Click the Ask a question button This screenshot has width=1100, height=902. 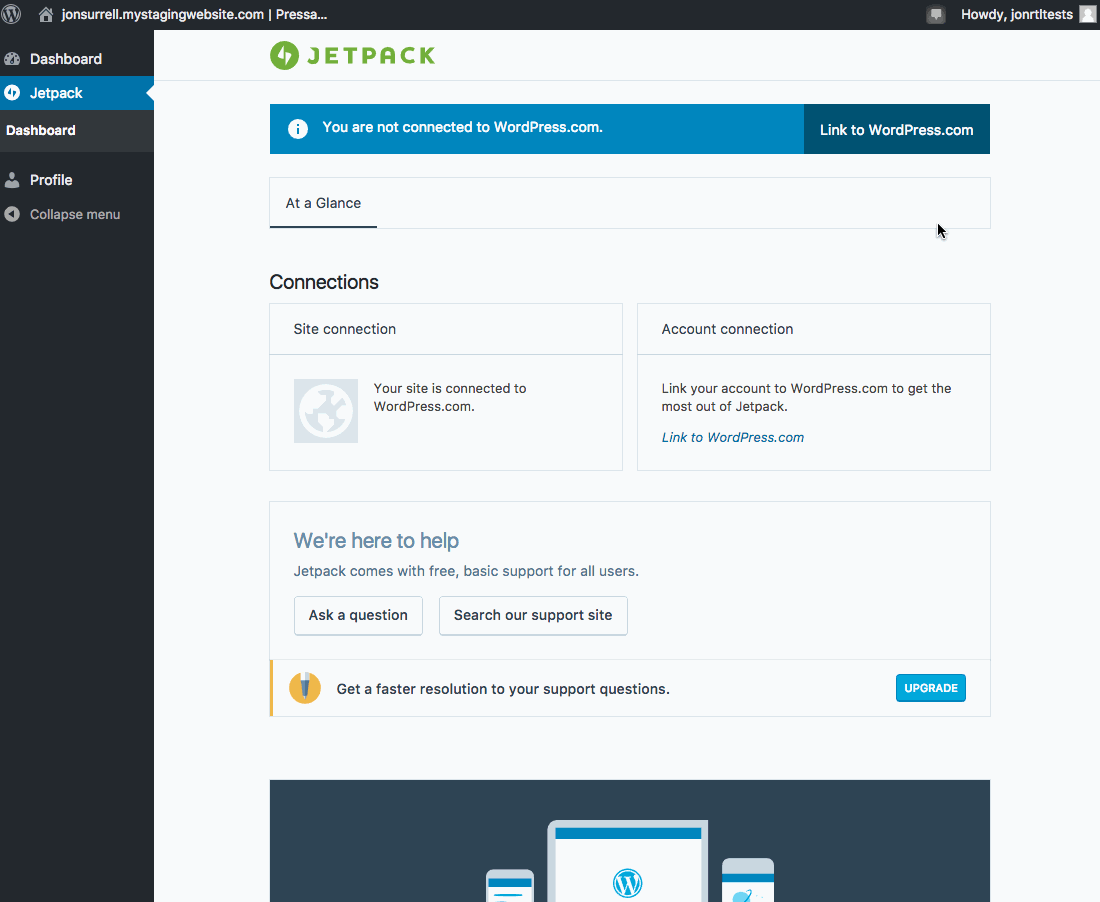tap(358, 615)
